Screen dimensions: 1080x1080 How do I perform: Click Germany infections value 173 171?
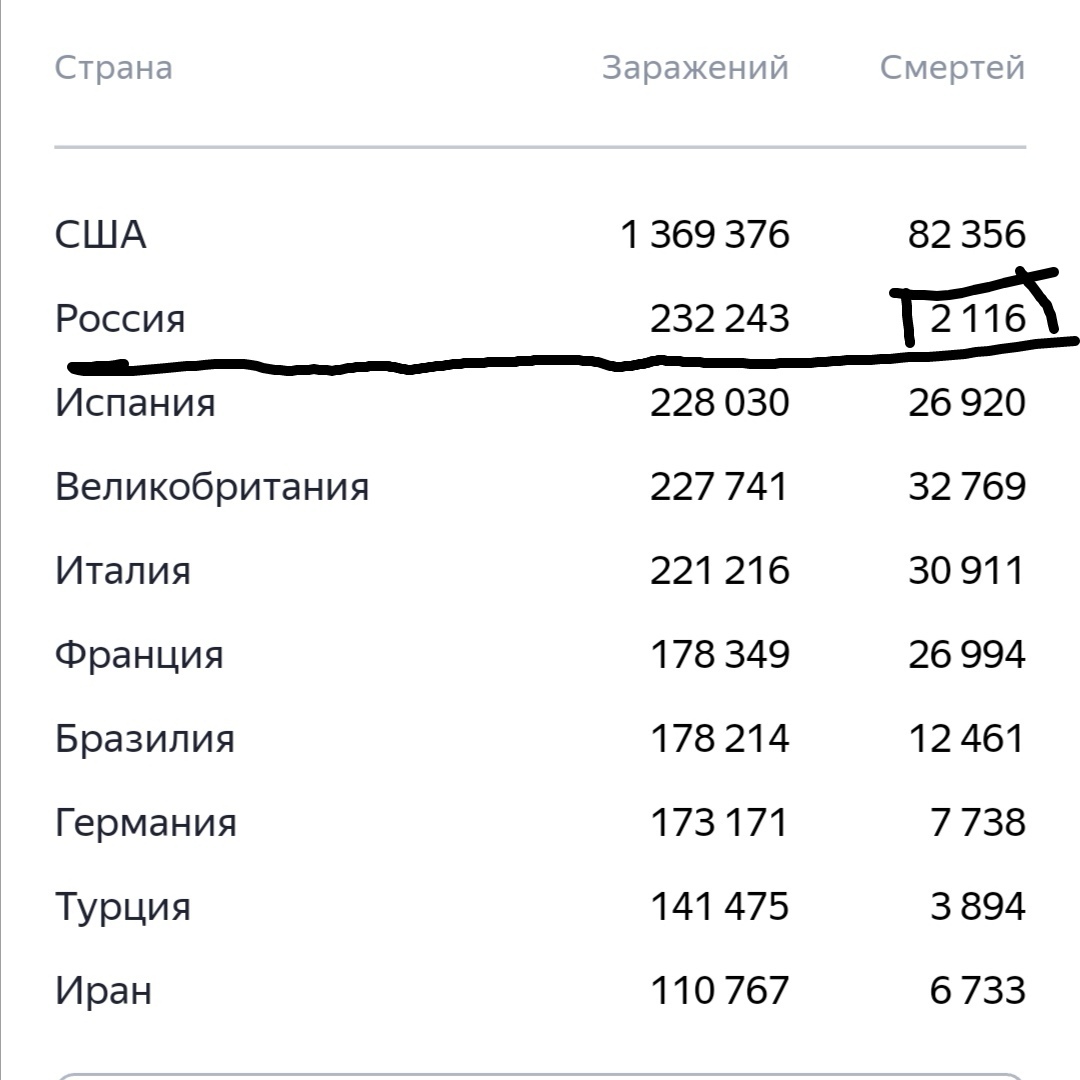tap(720, 822)
